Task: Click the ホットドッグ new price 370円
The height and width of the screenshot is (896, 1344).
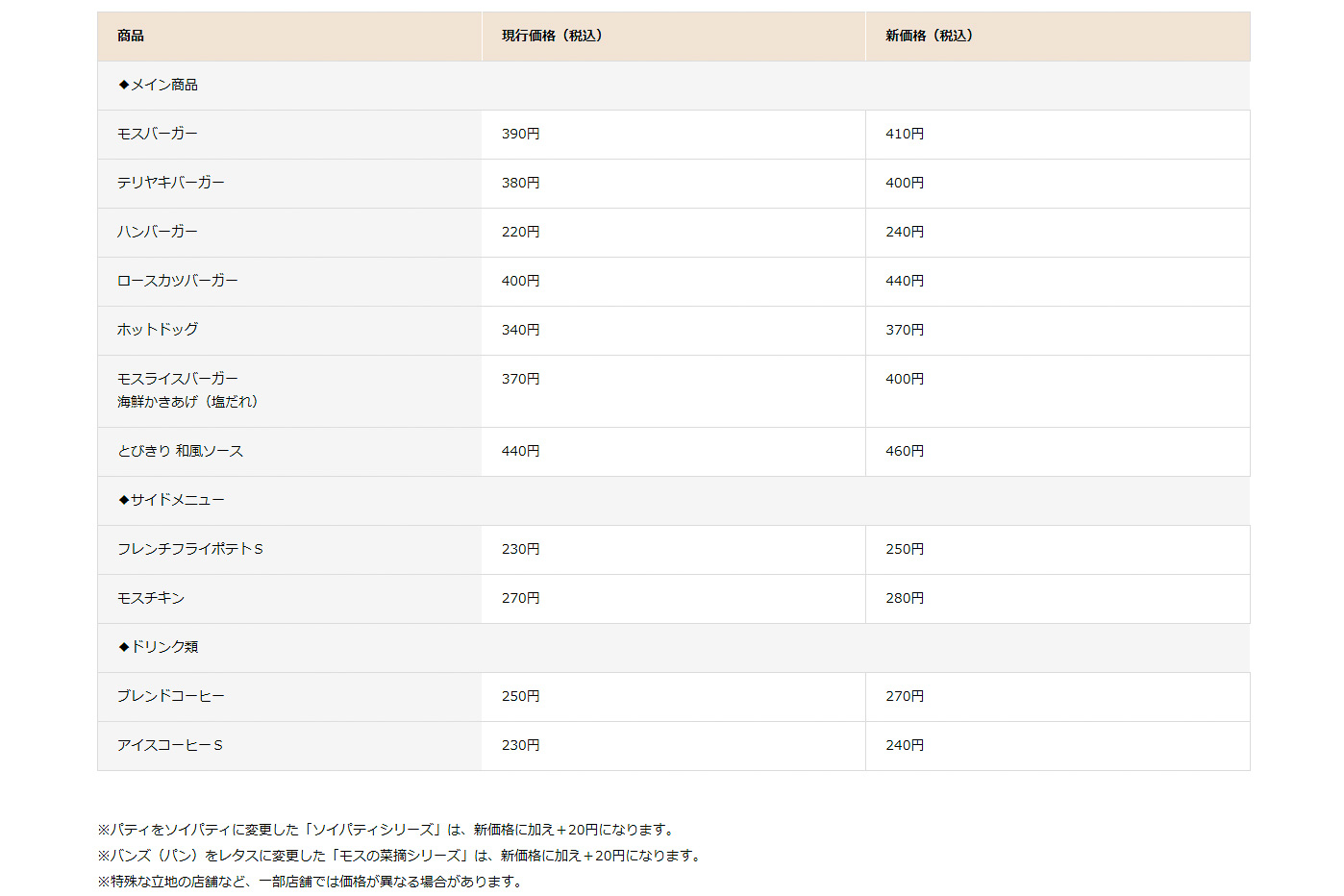Action: pos(905,330)
